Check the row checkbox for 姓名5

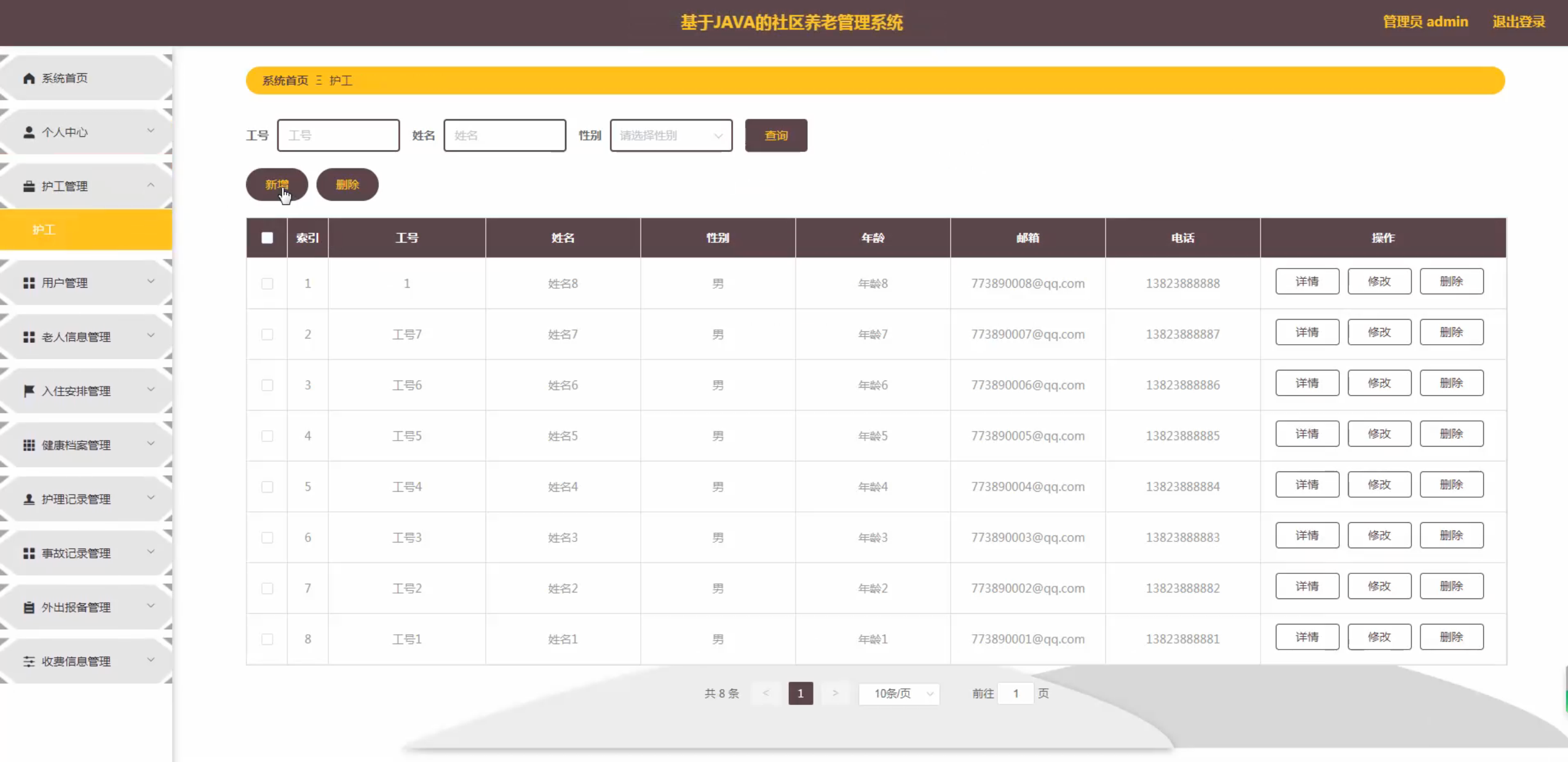tap(267, 436)
